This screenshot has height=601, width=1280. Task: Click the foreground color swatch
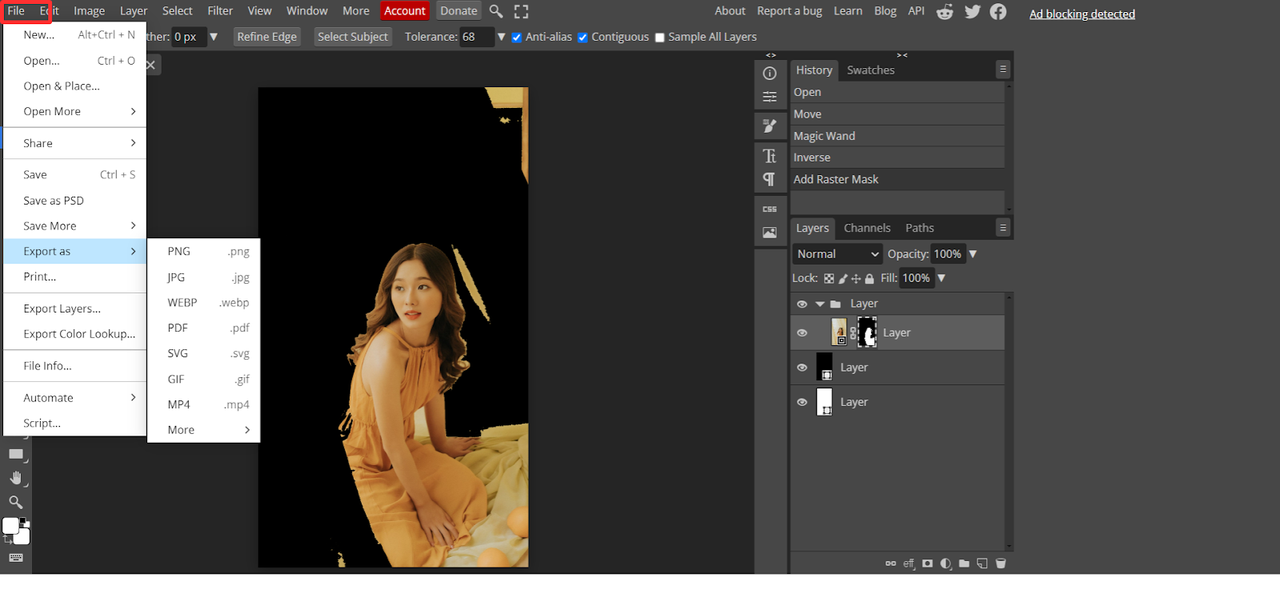(10, 526)
